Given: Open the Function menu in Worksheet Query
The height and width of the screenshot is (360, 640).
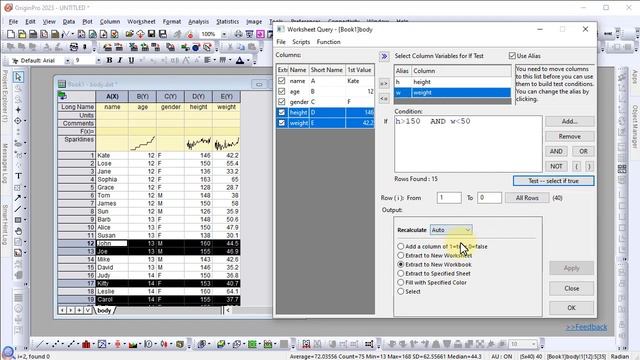Looking at the screenshot, I should point(329,42).
